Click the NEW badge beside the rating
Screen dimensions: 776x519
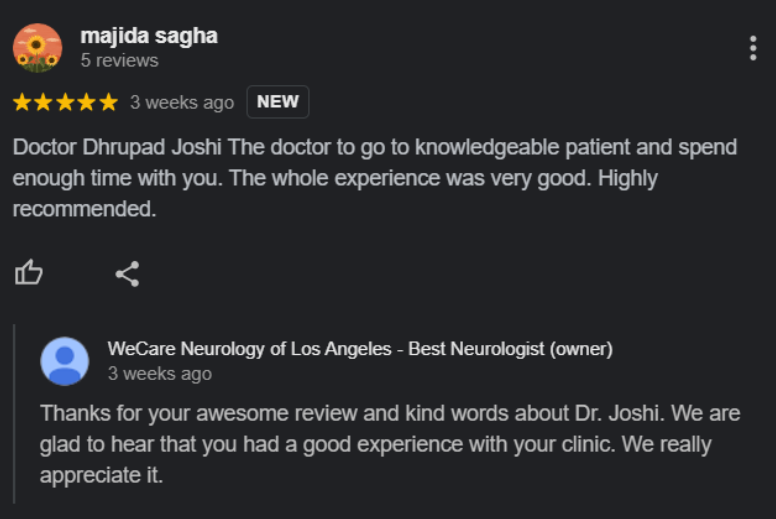click(x=277, y=102)
